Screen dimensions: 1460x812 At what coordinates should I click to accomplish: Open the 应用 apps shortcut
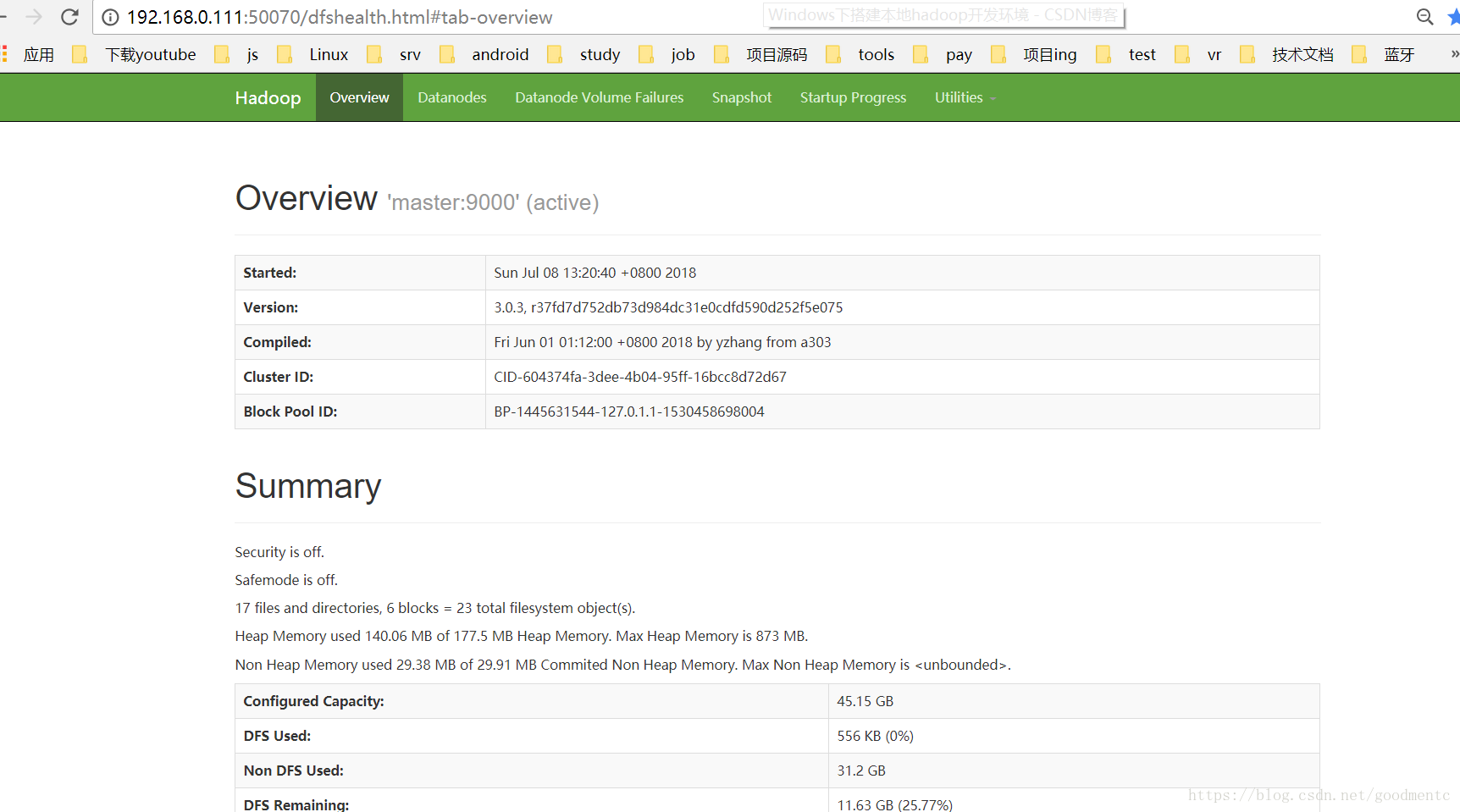(29, 55)
